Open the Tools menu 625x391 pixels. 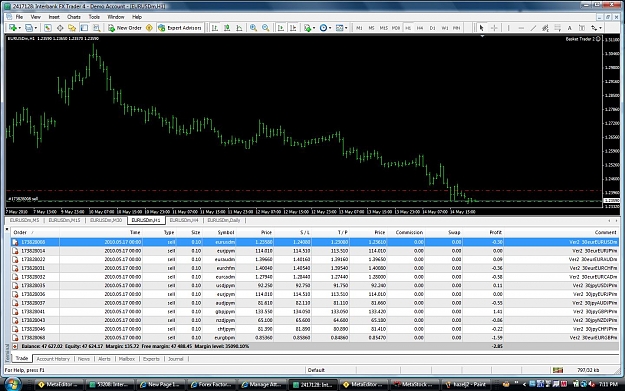tap(94, 17)
